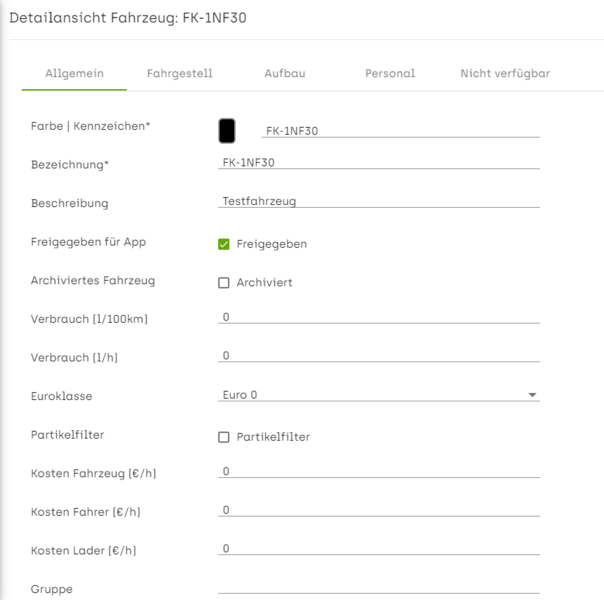This screenshot has height=600, width=604.
Task: Check the Partikelfilter checkbox
Action: (224, 437)
